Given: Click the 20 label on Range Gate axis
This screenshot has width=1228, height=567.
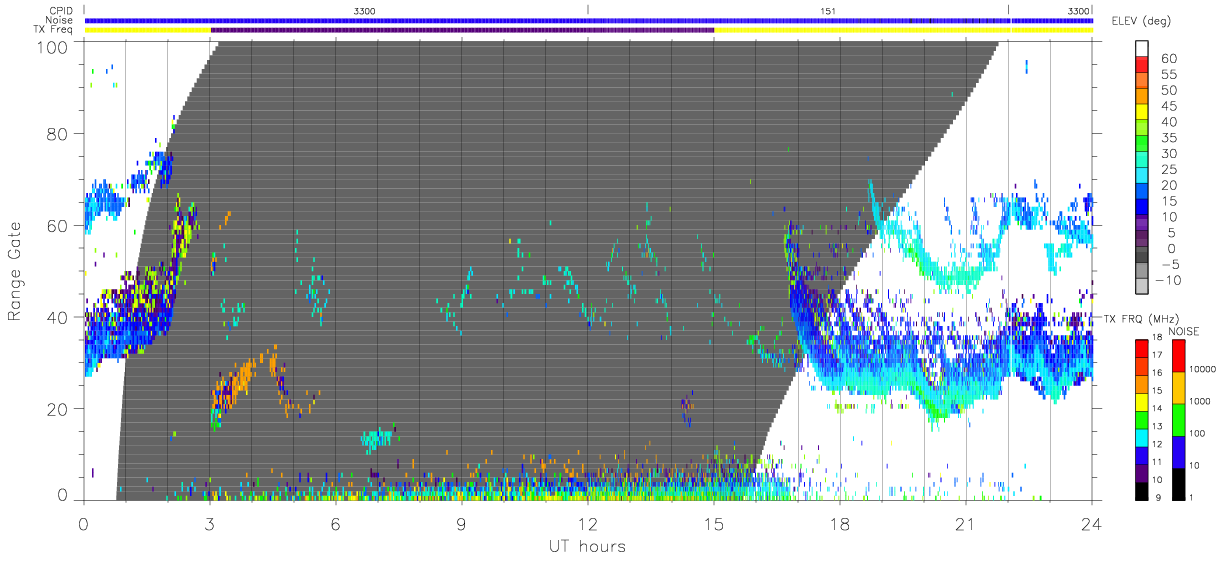Looking at the screenshot, I should (58, 409).
